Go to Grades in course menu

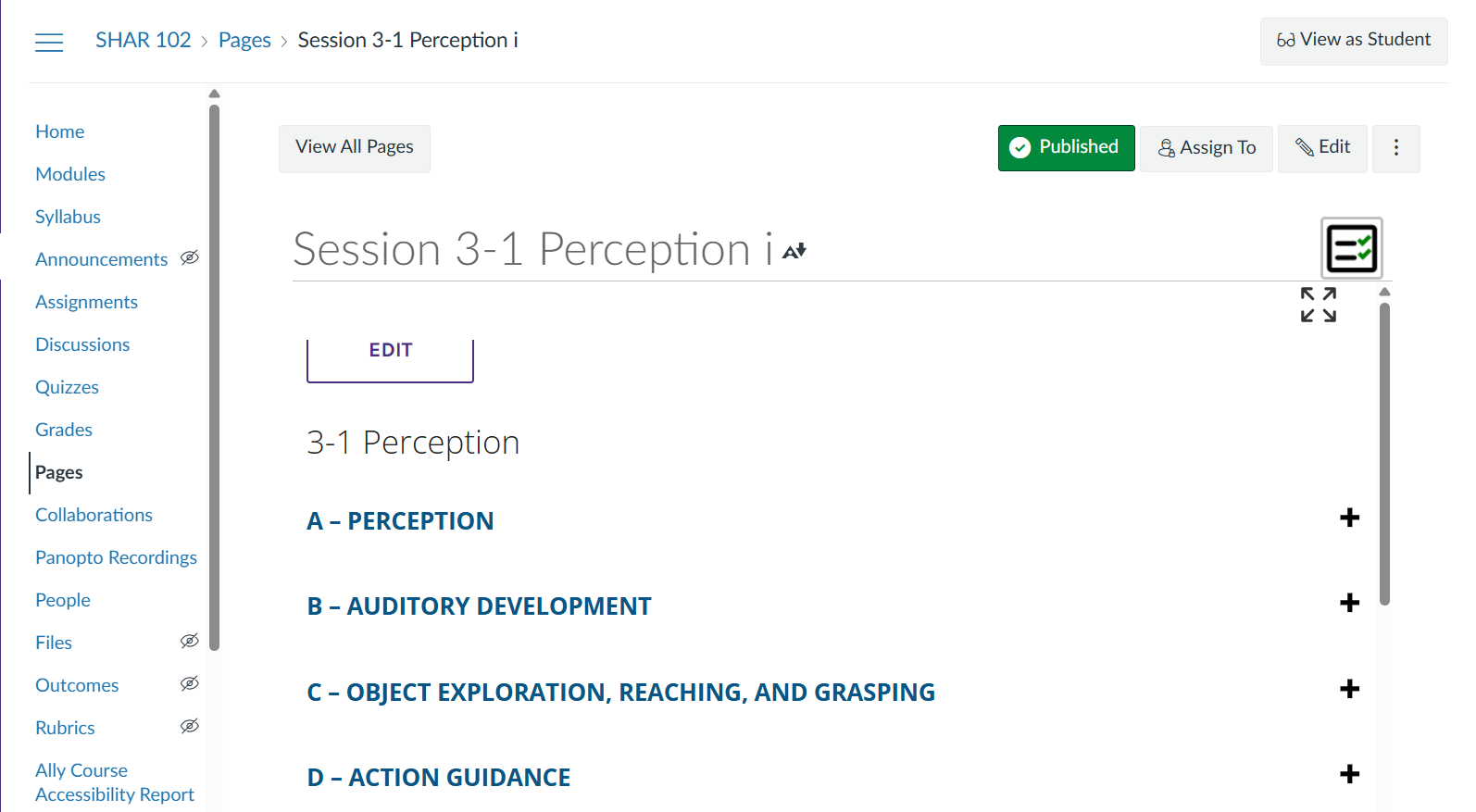tap(64, 430)
